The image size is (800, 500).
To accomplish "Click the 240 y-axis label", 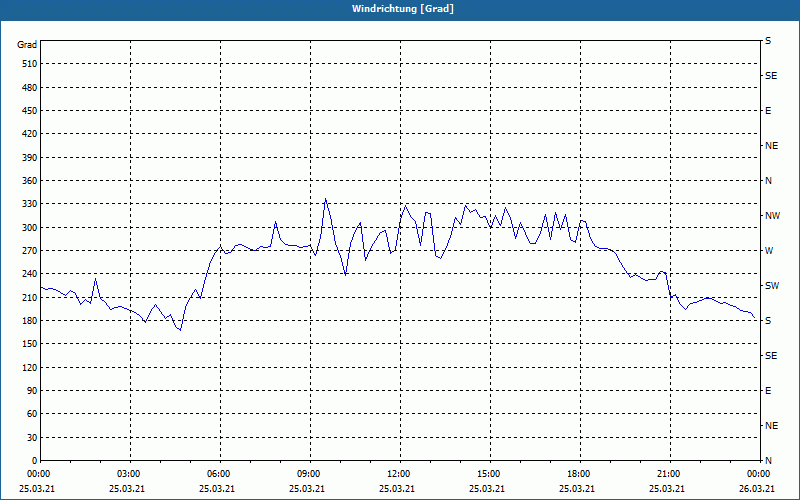I will point(30,274).
